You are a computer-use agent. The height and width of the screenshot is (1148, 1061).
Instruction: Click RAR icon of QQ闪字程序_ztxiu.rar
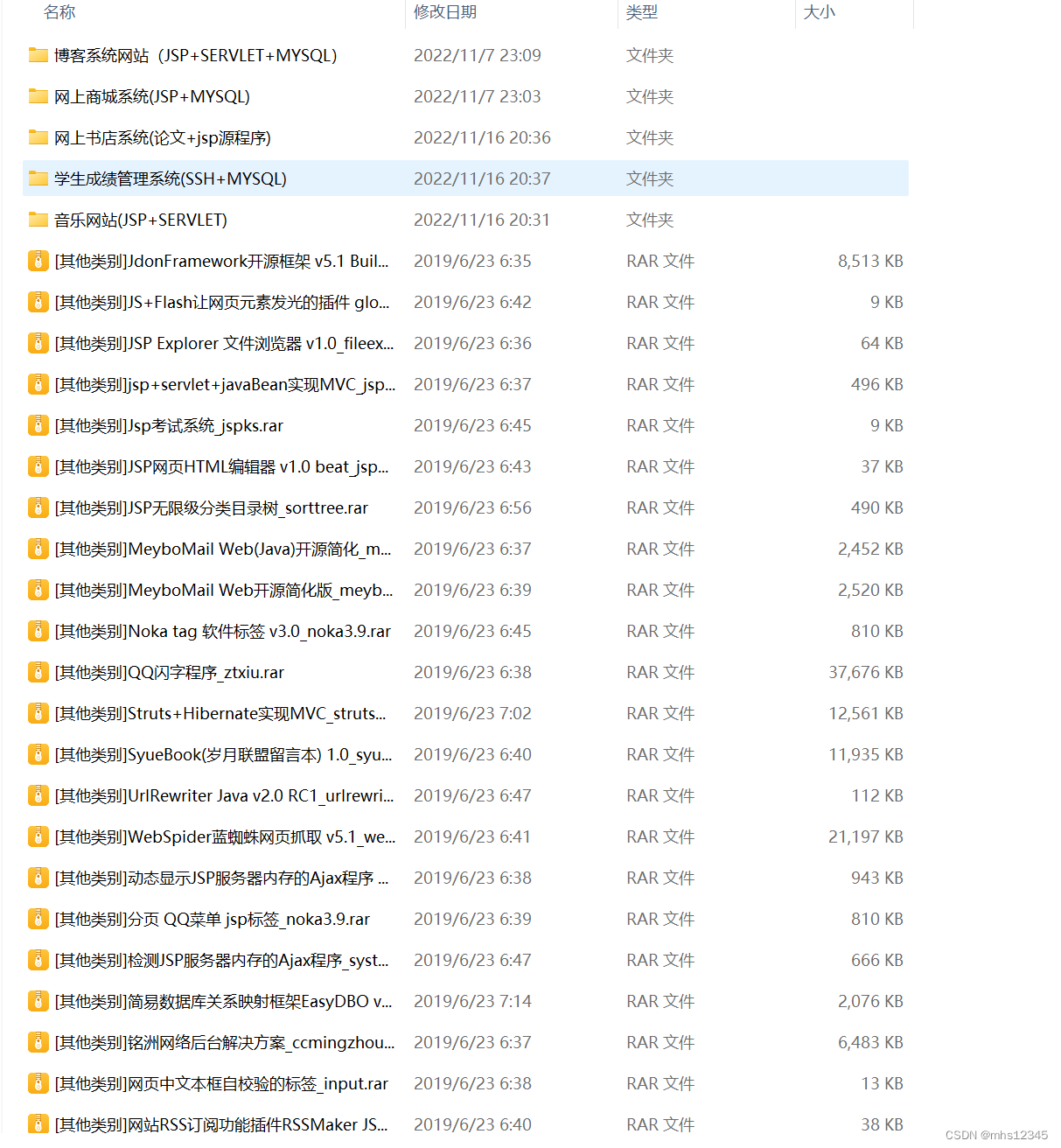(x=38, y=672)
